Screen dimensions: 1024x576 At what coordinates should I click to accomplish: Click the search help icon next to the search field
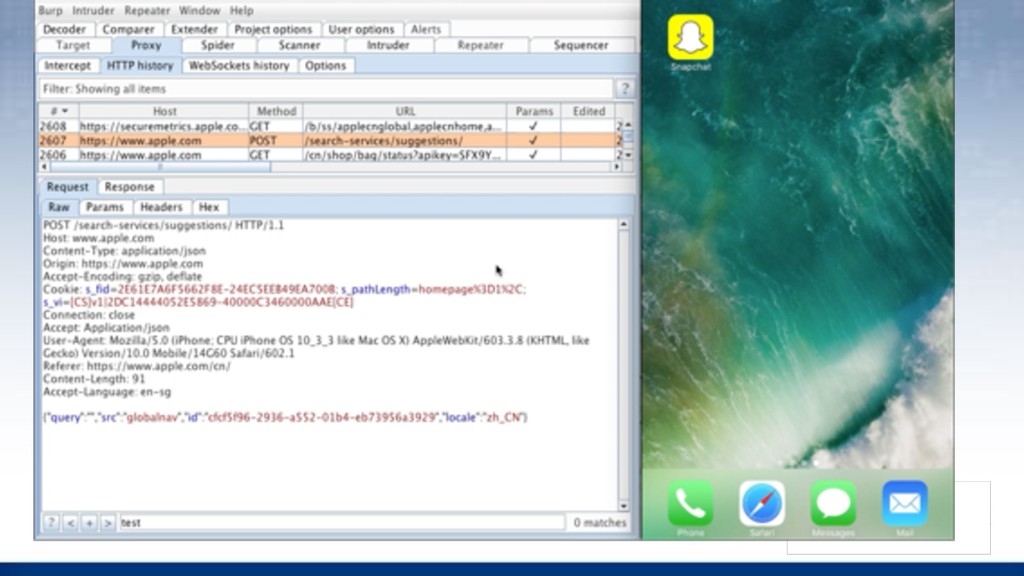[x=51, y=522]
